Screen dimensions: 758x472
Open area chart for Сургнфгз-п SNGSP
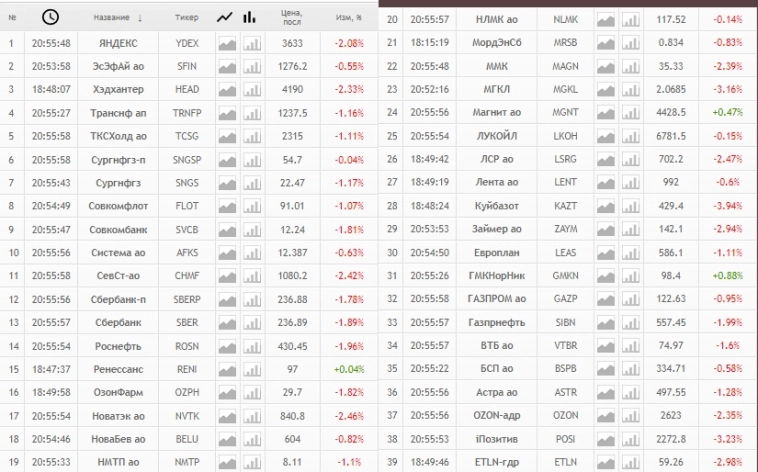[227, 160]
